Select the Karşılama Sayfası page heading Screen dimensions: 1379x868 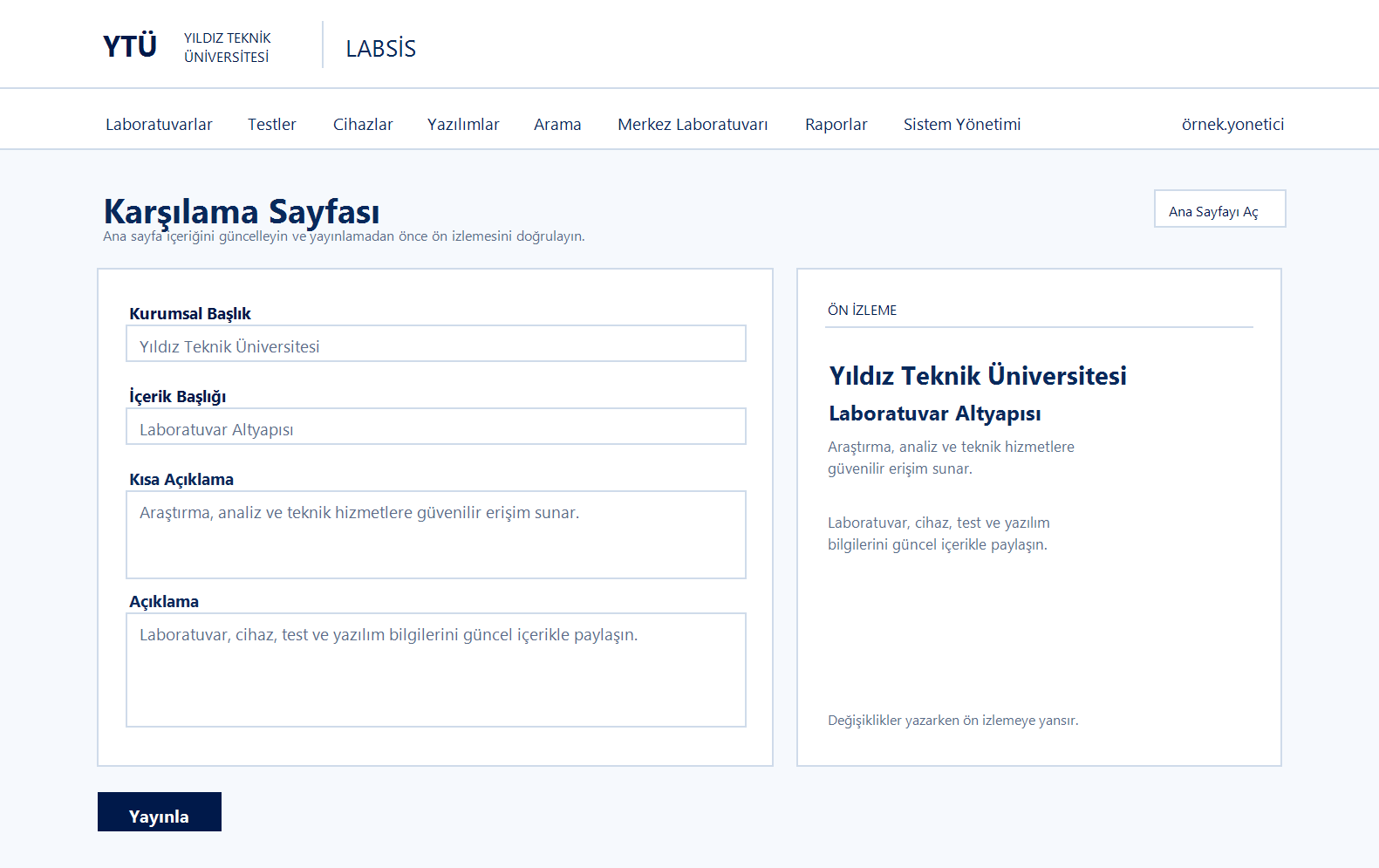click(x=242, y=211)
